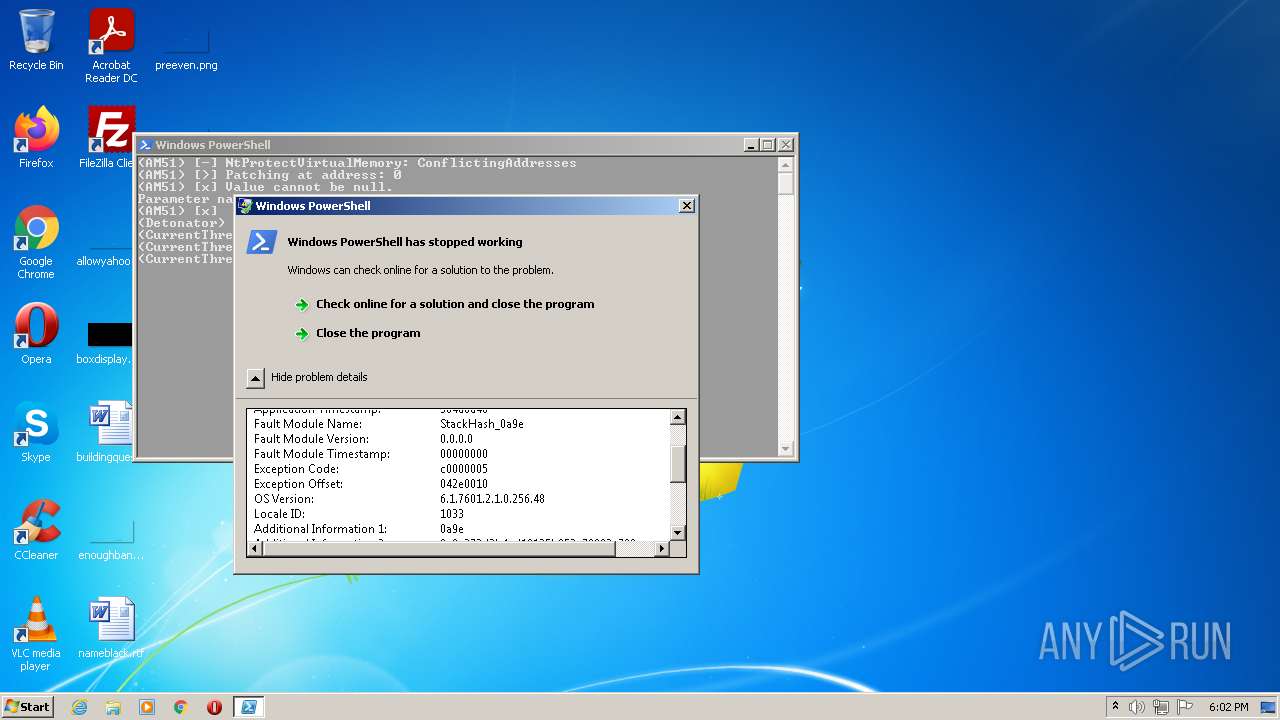Launch Opera from the taskbar
This screenshot has width=1280, height=720.
tap(214, 707)
